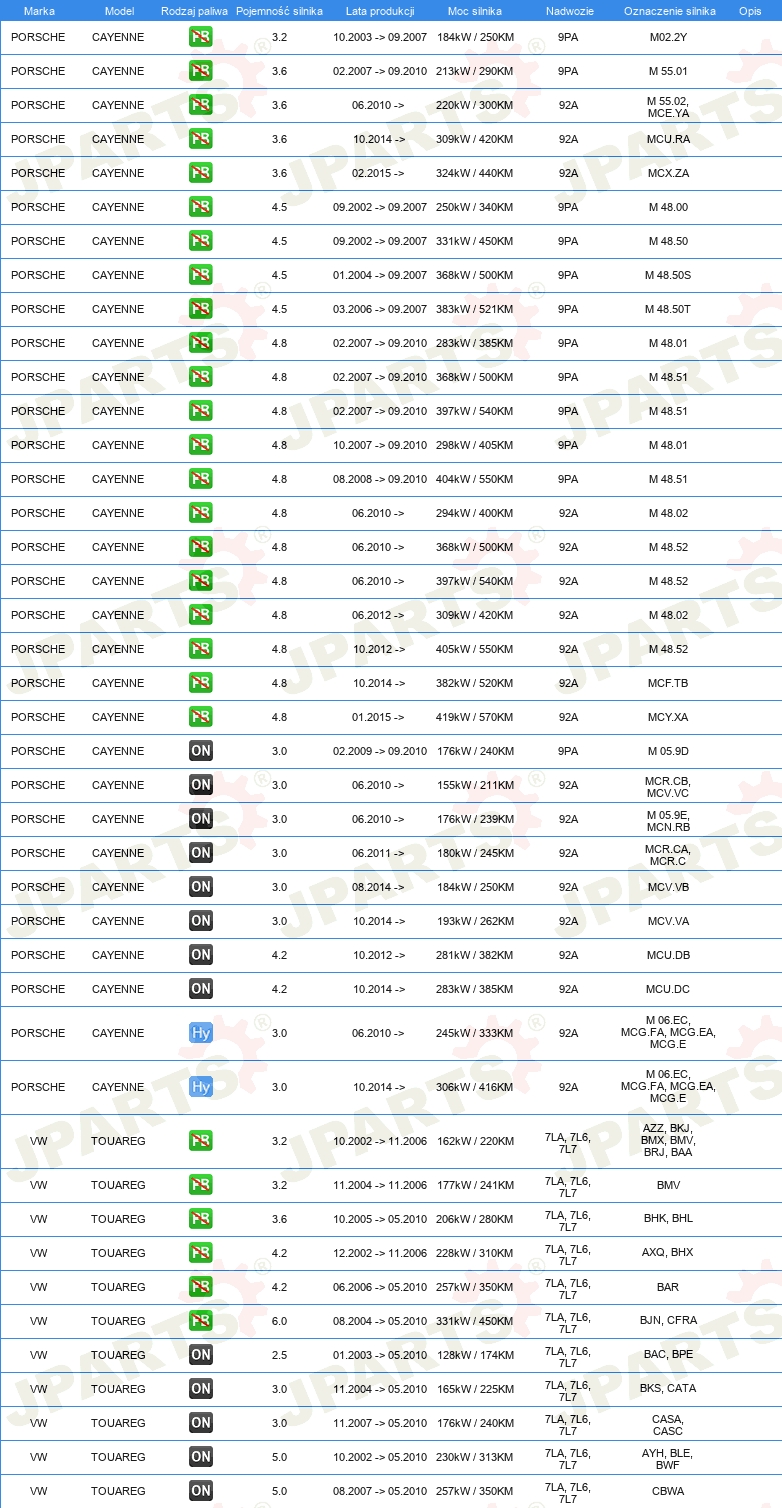Image resolution: width=782 pixels, height=1508 pixels.
Task: Select the 281kW / 382KM power cell
Action: tap(475, 955)
